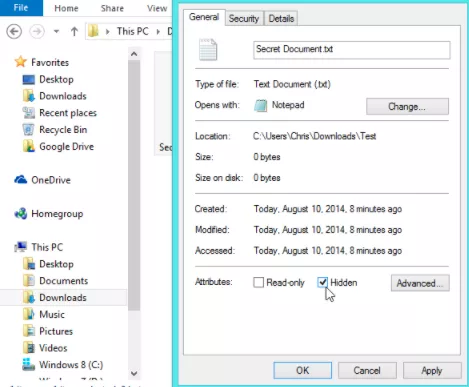469x387 pixels.
Task: Select OneDrive label in sidebar
Action: [51, 180]
